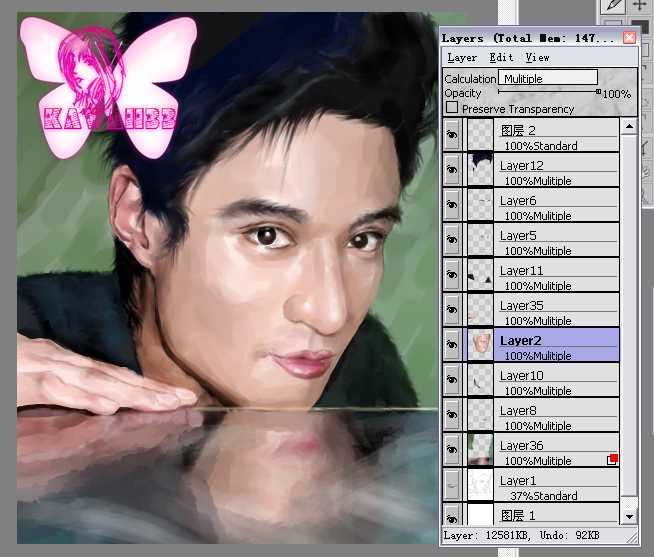Hide Layer8 with the eye icon
Screen dimensions: 654x557
point(452,415)
